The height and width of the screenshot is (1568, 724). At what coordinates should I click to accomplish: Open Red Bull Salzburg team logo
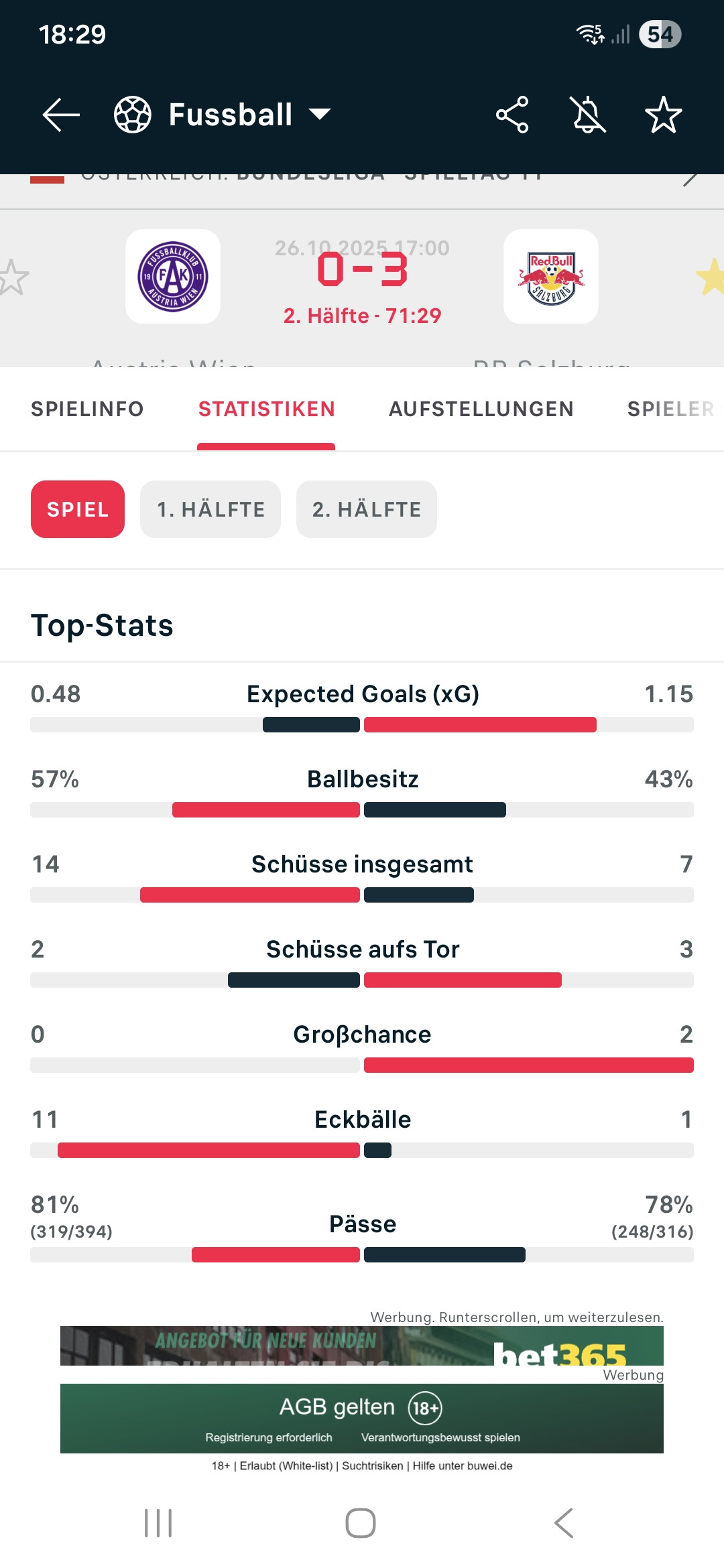point(551,277)
